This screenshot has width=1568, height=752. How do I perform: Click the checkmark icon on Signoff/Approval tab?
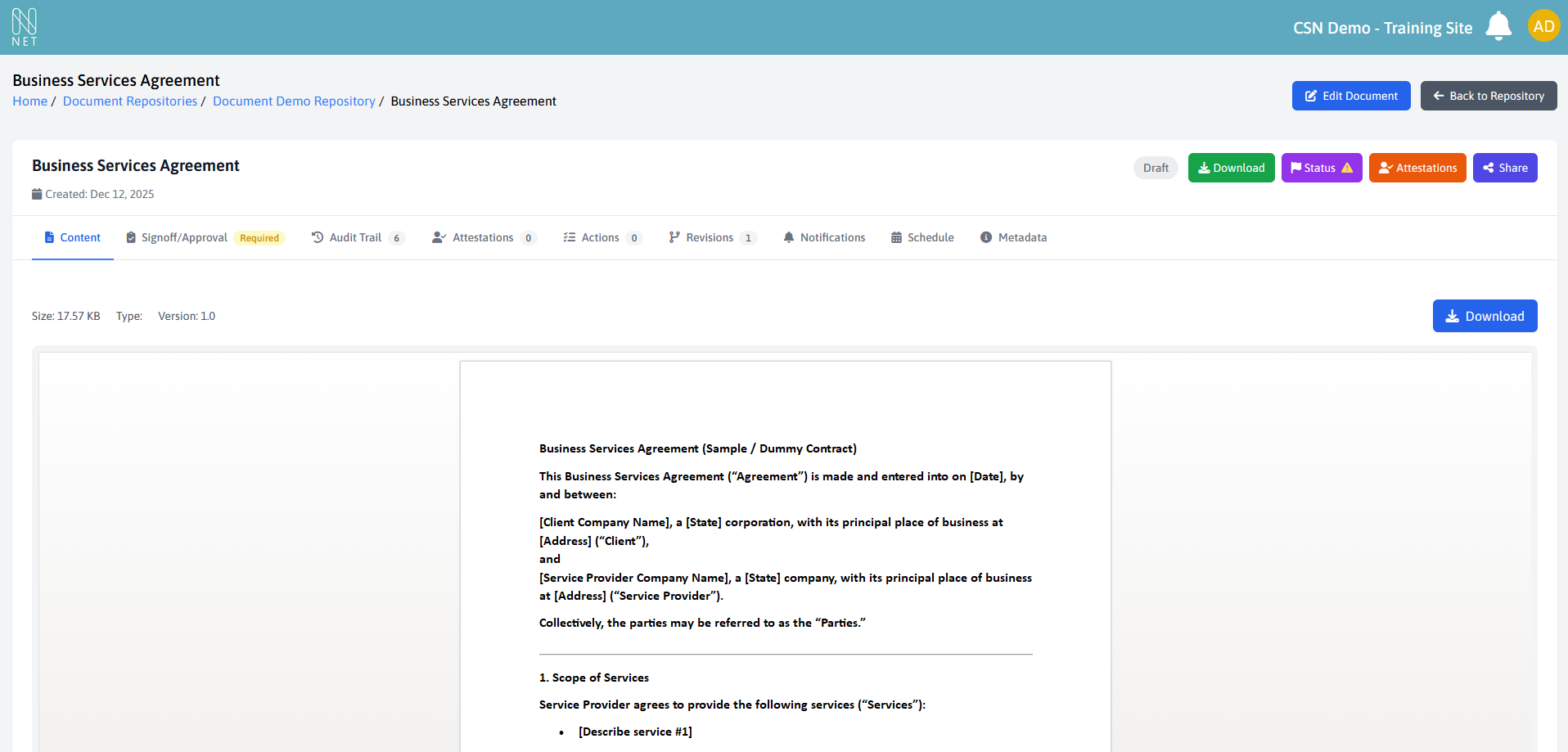(131, 237)
